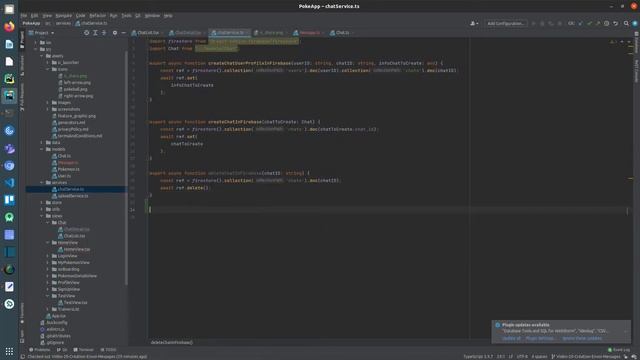Open the Refactor menu
640x360 pixels.
98,16
